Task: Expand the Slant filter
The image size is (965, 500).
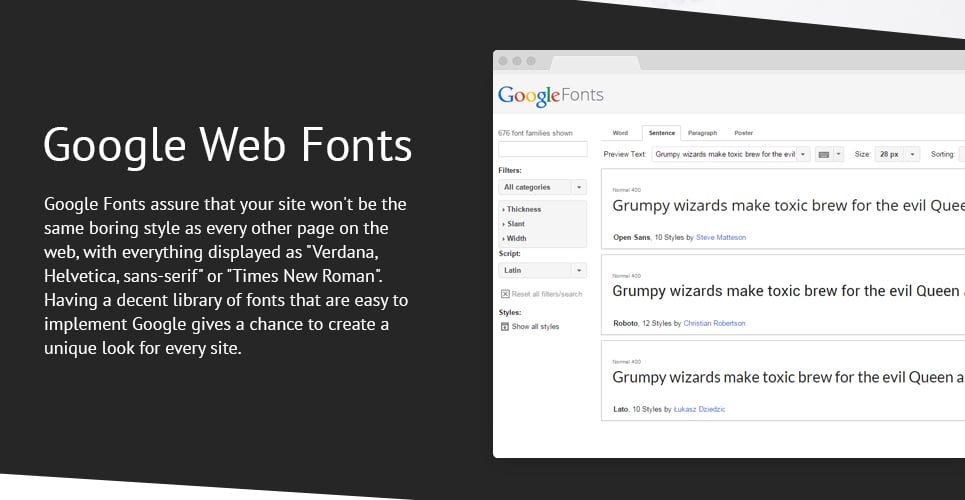Action: coord(514,224)
